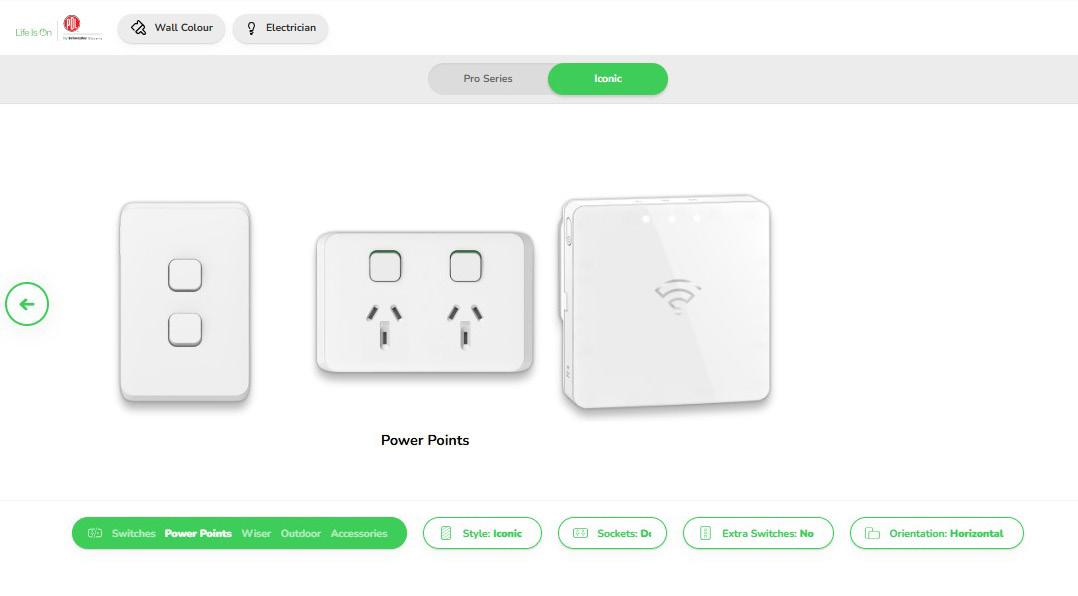Click the Orientation option's icon
1078x596 pixels.
pos(872,533)
